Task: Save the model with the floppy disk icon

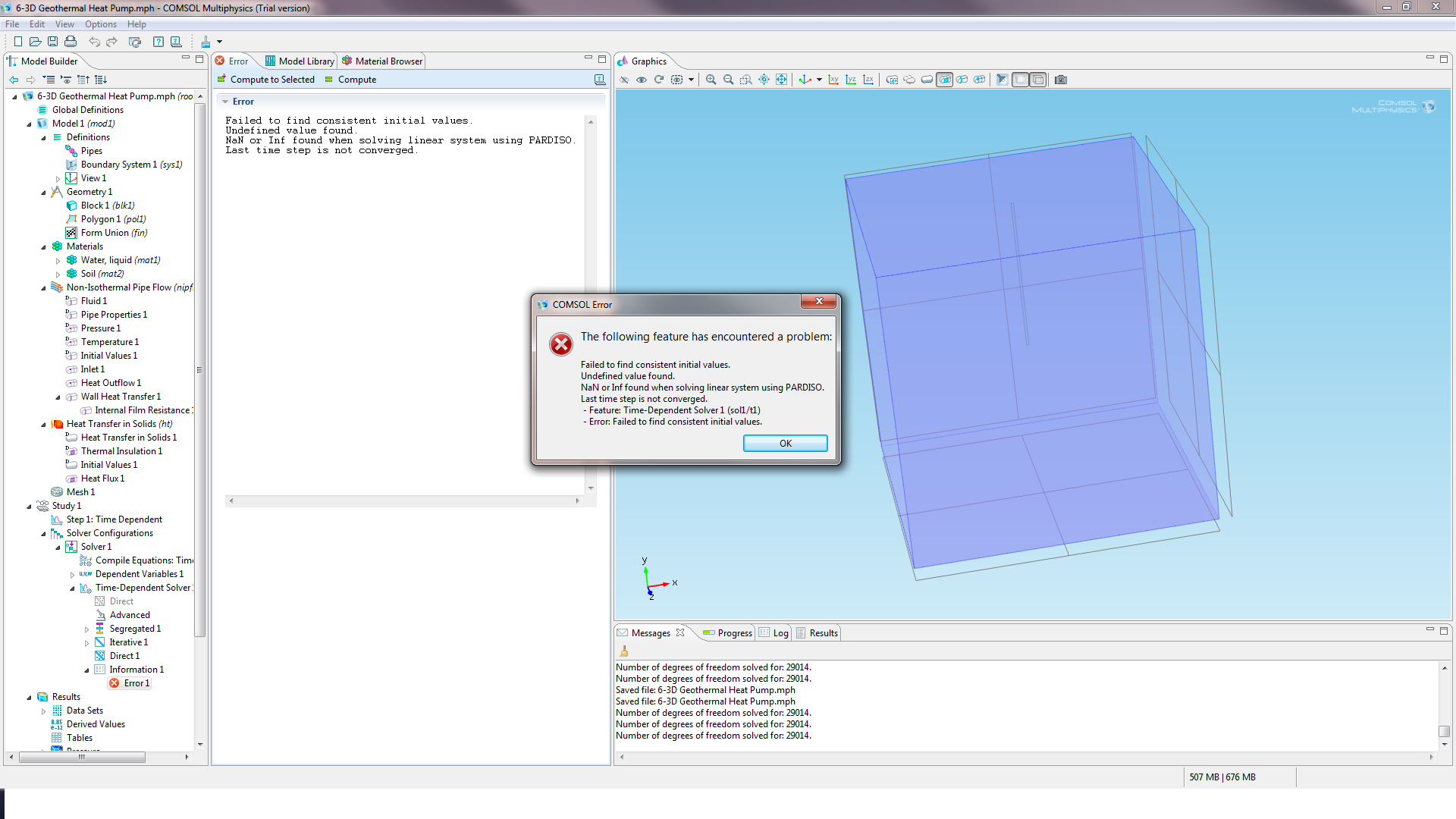Action: pyautogui.click(x=53, y=42)
